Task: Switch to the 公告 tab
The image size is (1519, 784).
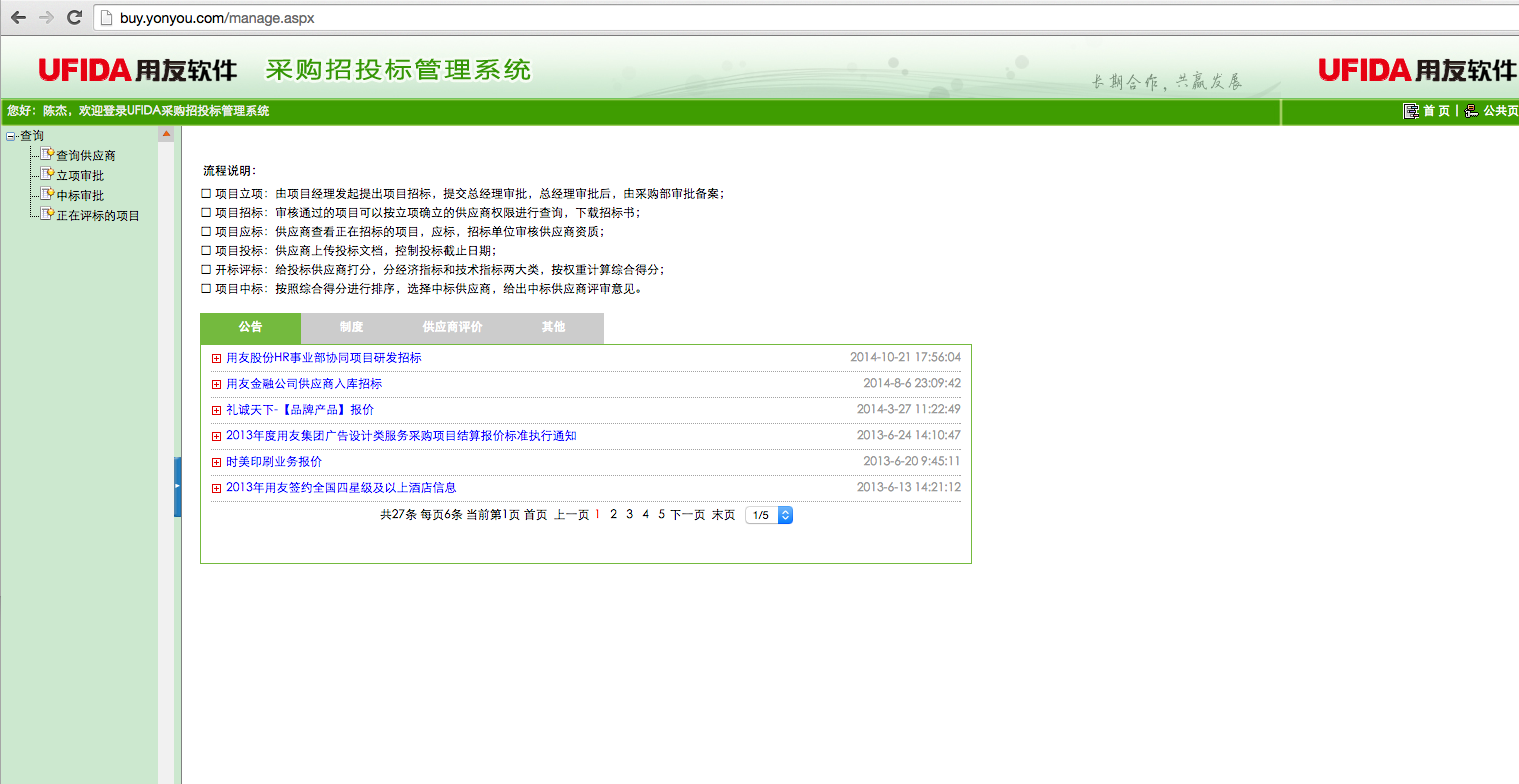Action: pyautogui.click(x=251, y=328)
